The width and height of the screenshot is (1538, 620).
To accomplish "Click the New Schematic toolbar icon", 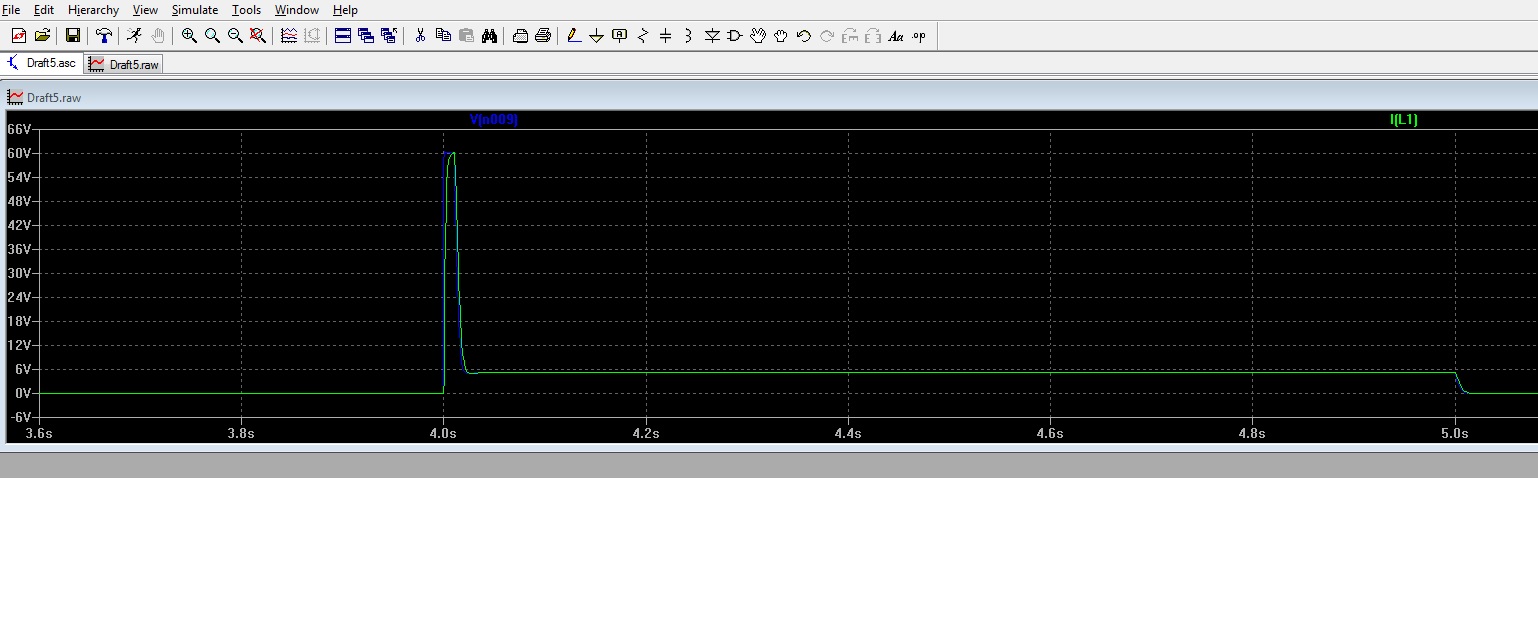I will (x=19, y=36).
